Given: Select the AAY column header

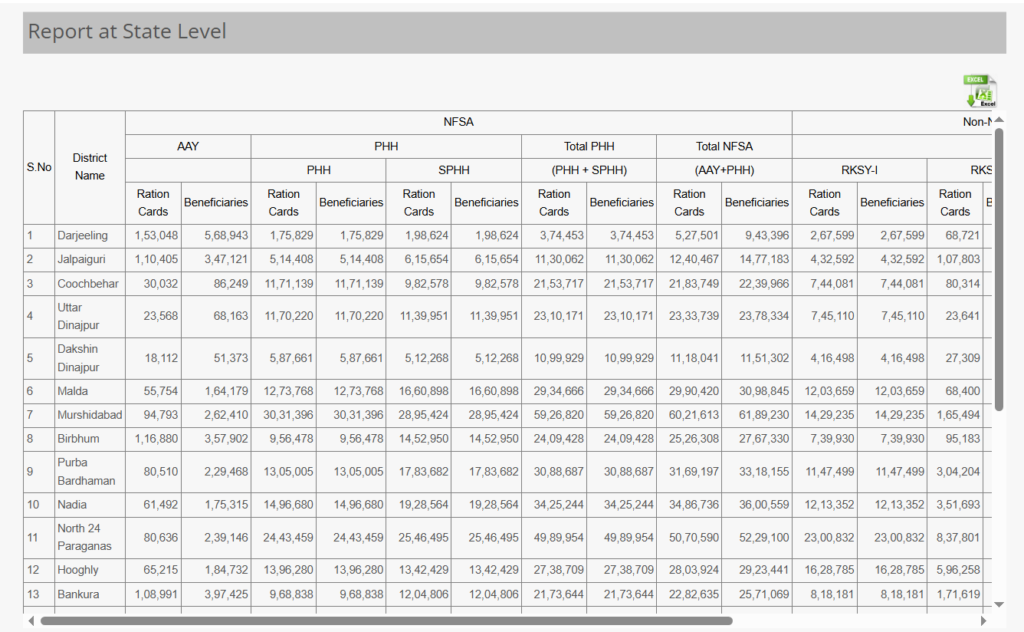Looking at the screenshot, I should (x=187, y=146).
